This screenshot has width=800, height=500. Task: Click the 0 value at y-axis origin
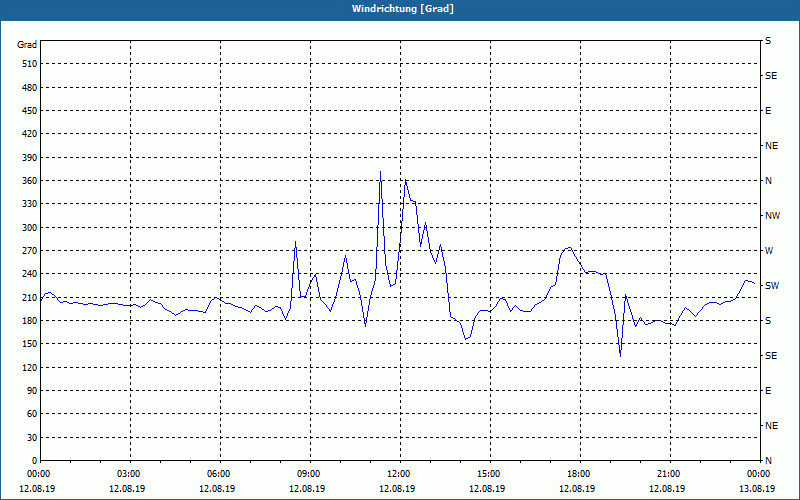pyautogui.click(x=35, y=460)
